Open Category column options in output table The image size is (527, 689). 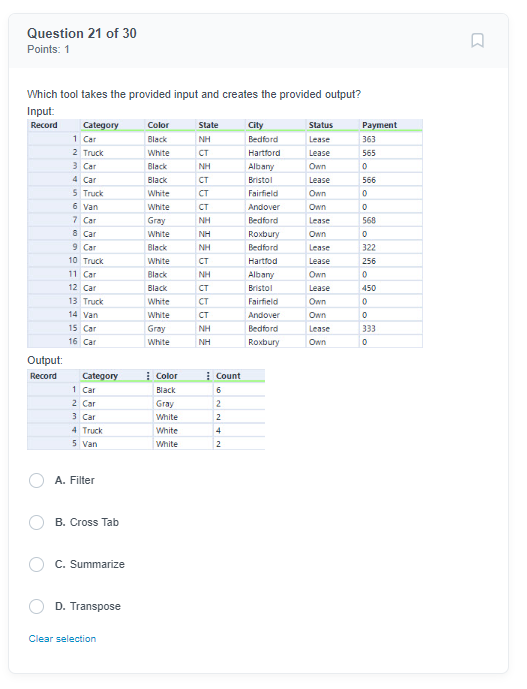(x=148, y=376)
